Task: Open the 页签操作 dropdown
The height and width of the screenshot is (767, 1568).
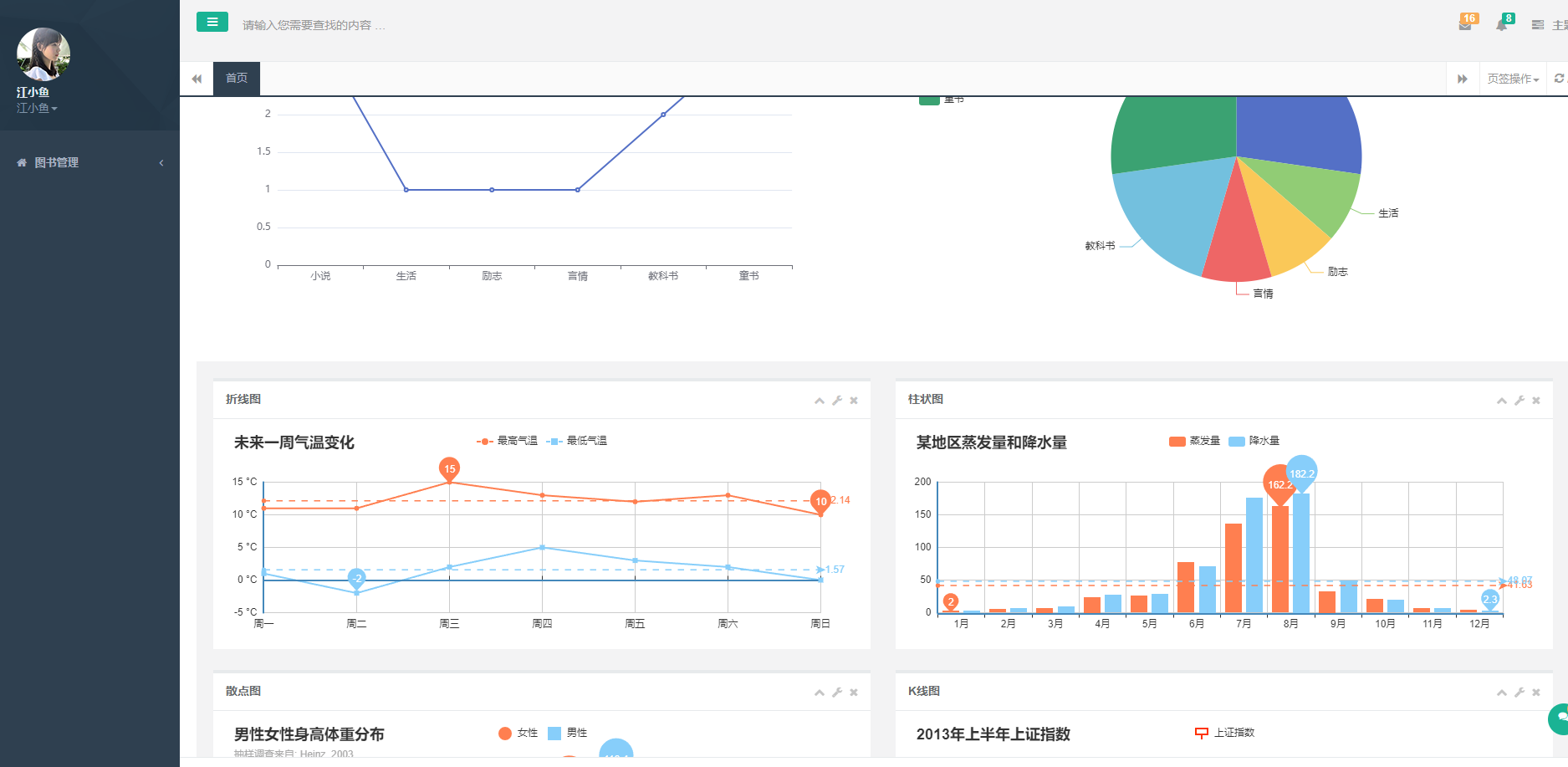Action: 1513,79
